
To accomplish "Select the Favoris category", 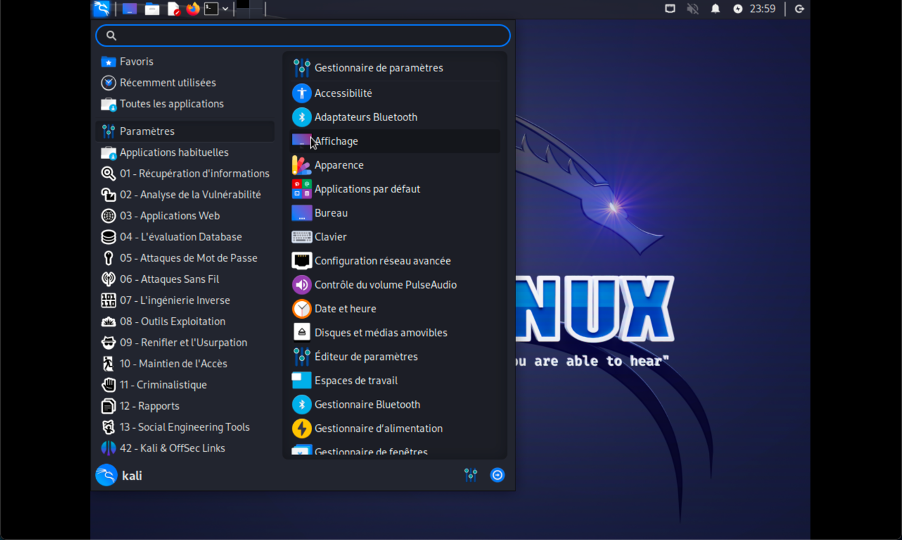I will (136, 62).
